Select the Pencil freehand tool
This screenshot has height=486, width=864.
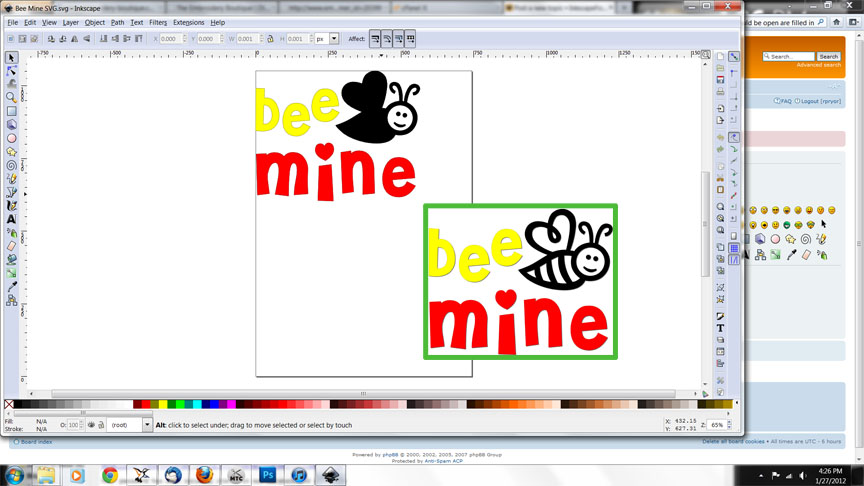pyautogui.click(x=11, y=179)
